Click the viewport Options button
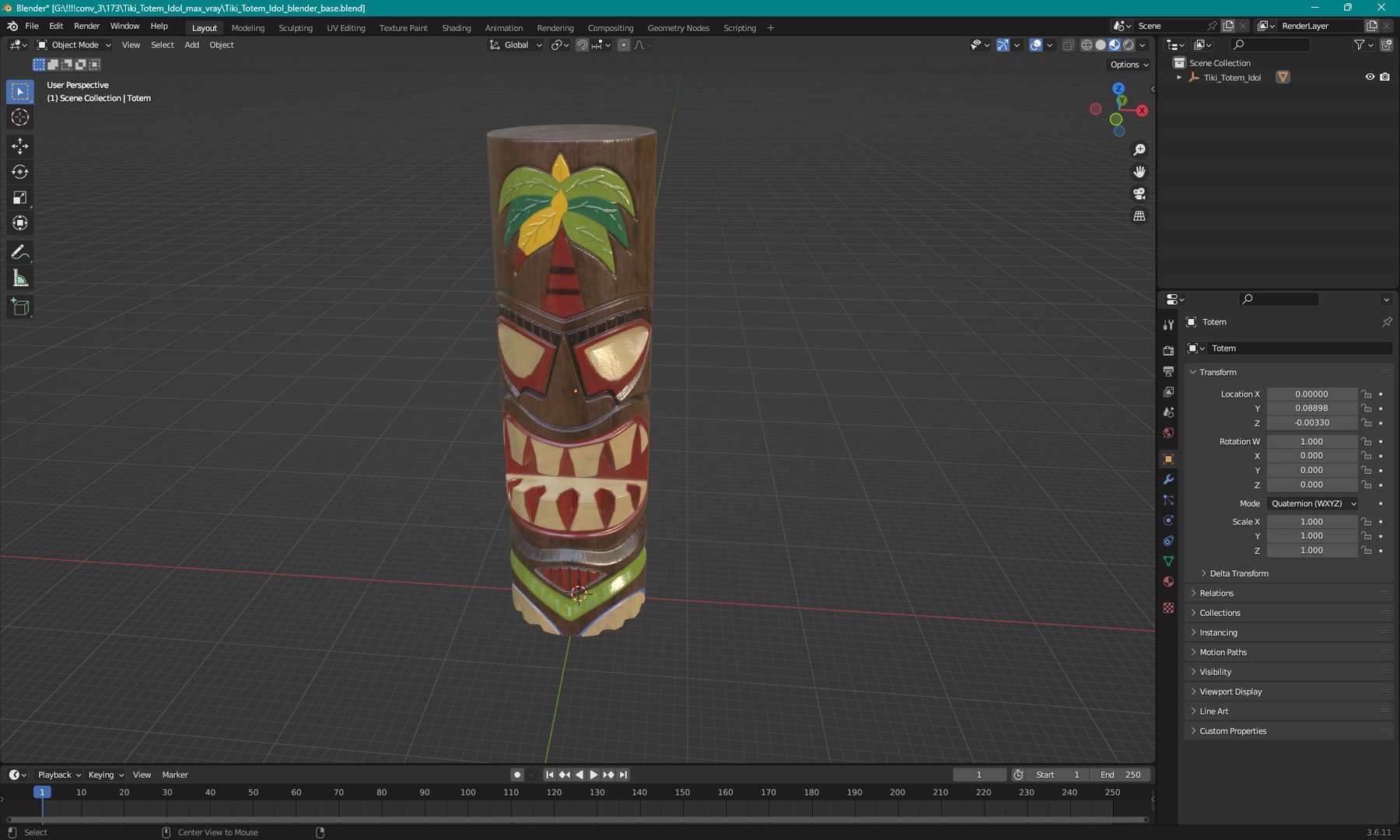This screenshot has height=840, width=1400. (x=1129, y=65)
